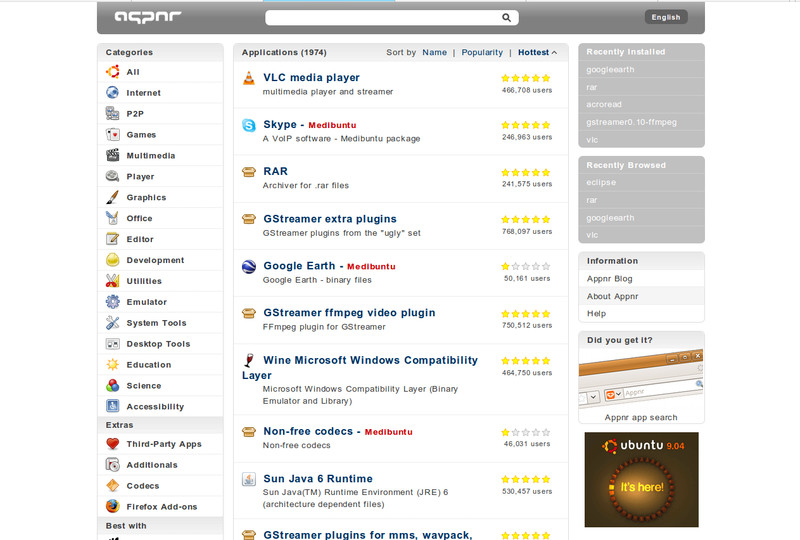
Task: Click the Desktop Tools icon
Action: pyautogui.click(x=112, y=343)
